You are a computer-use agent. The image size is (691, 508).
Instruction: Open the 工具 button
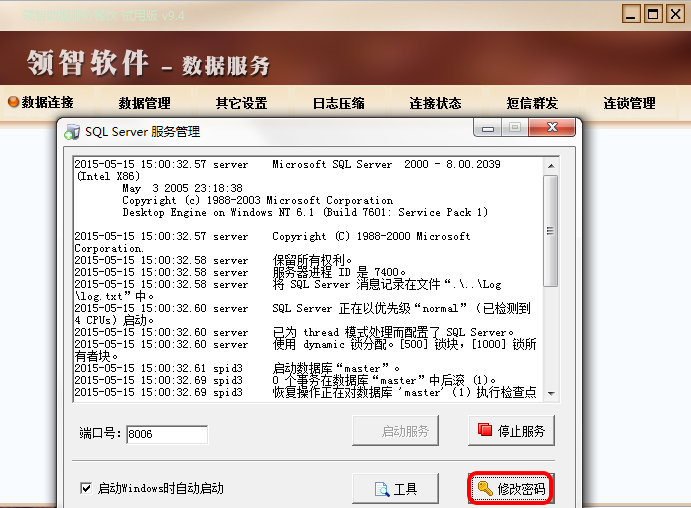tap(395, 489)
